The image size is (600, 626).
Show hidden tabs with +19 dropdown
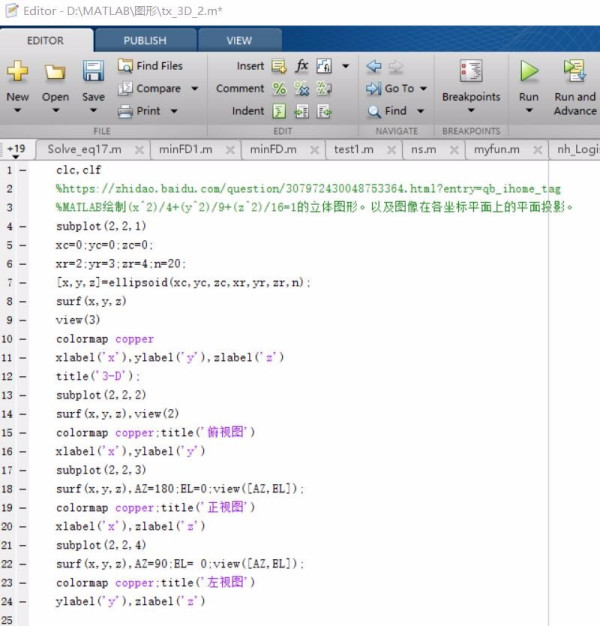click(16, 151)
